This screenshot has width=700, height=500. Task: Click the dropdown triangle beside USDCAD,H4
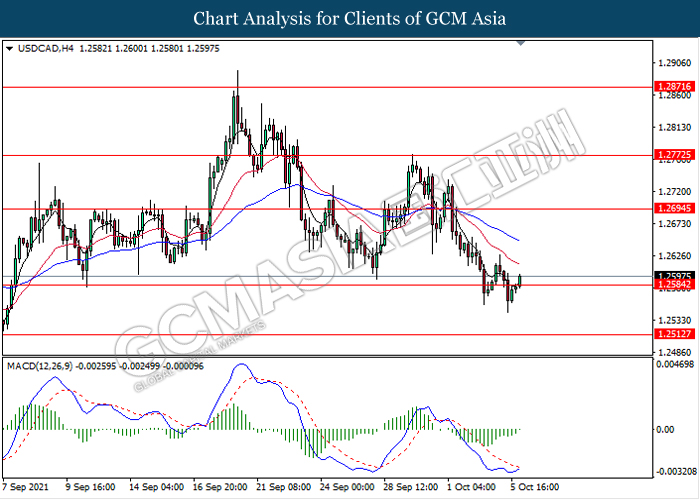click(9, 49)
